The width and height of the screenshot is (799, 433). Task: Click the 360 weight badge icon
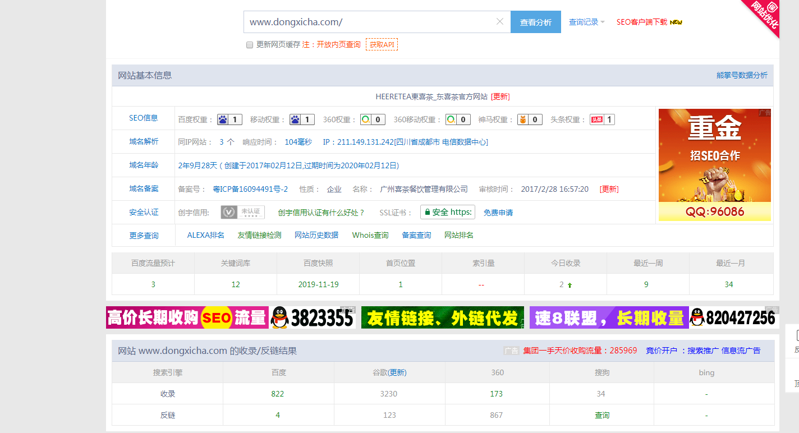[x=366, y=120]
